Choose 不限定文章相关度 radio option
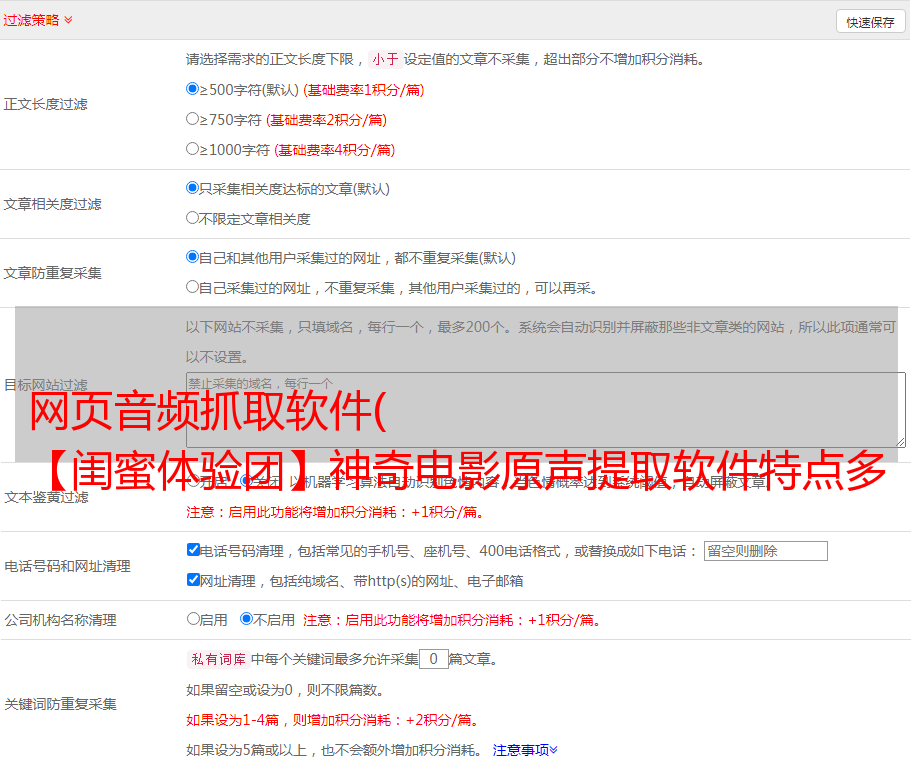912x768 pixels. coord(192,218)
